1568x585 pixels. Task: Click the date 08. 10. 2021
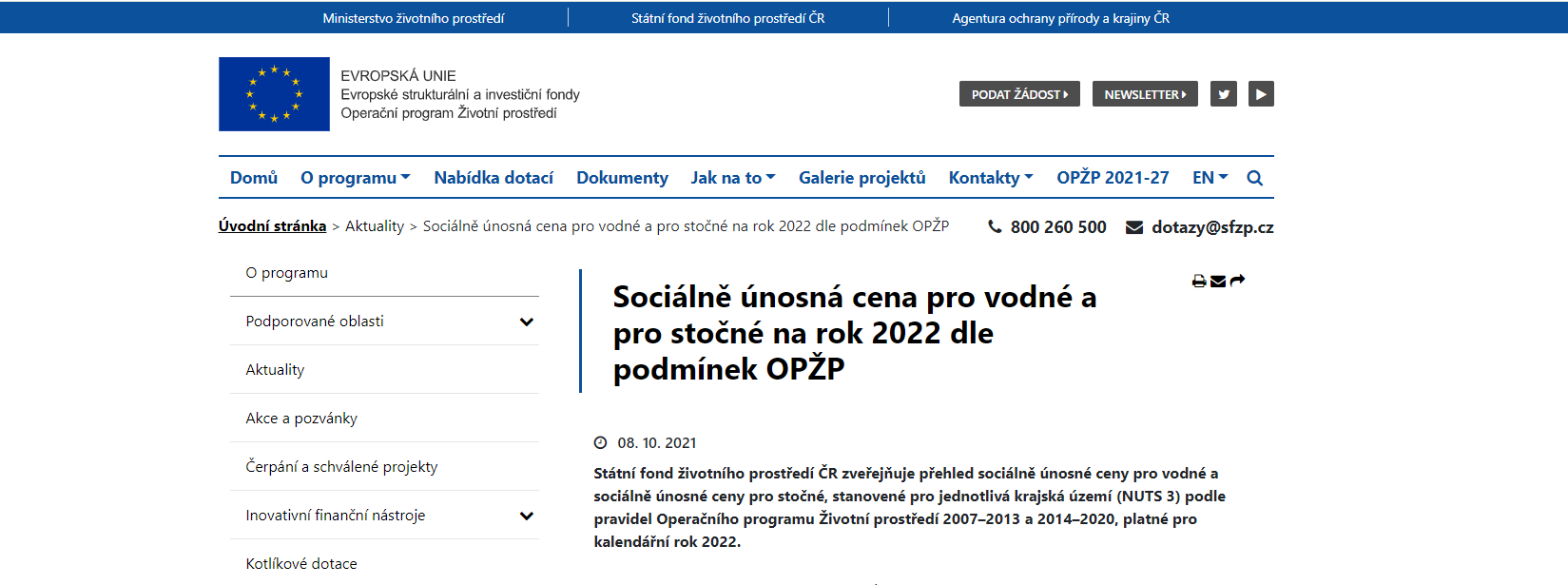(x=657, y=443)
